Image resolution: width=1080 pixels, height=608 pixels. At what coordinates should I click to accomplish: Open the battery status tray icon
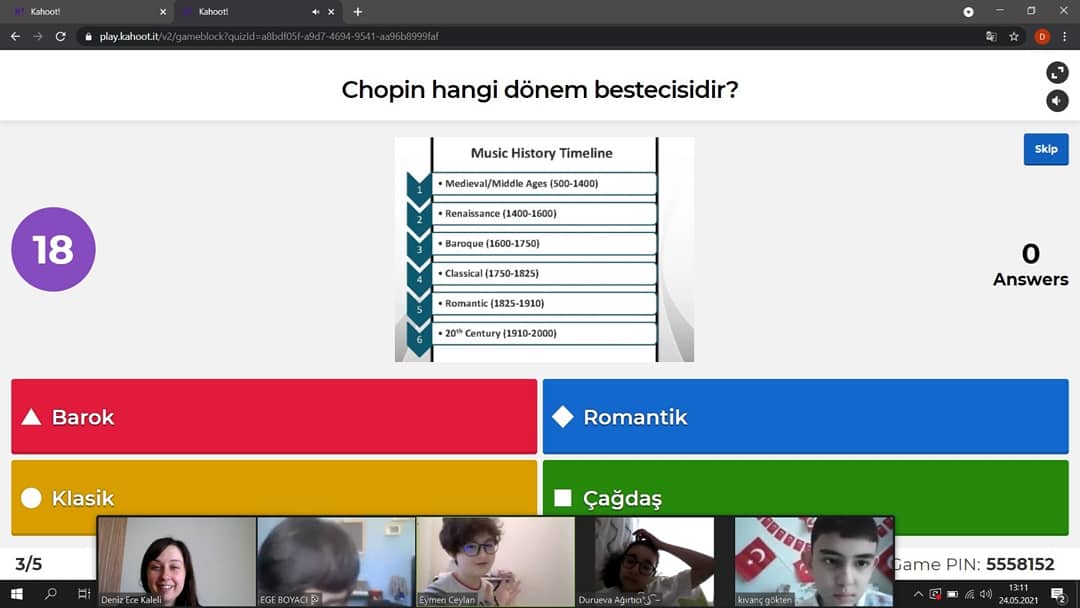(x=953, y=594)
